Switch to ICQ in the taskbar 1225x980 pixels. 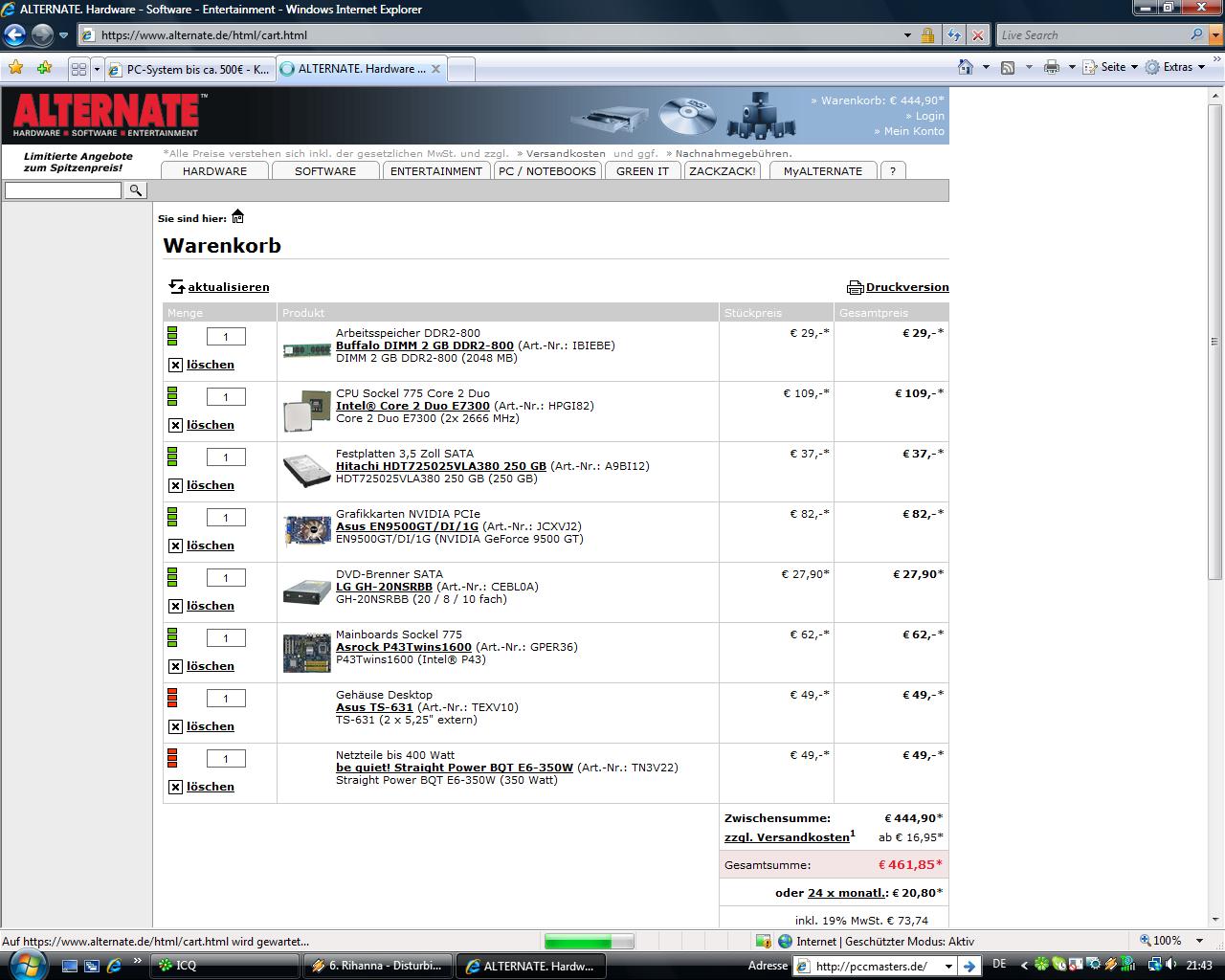(224, 966)
